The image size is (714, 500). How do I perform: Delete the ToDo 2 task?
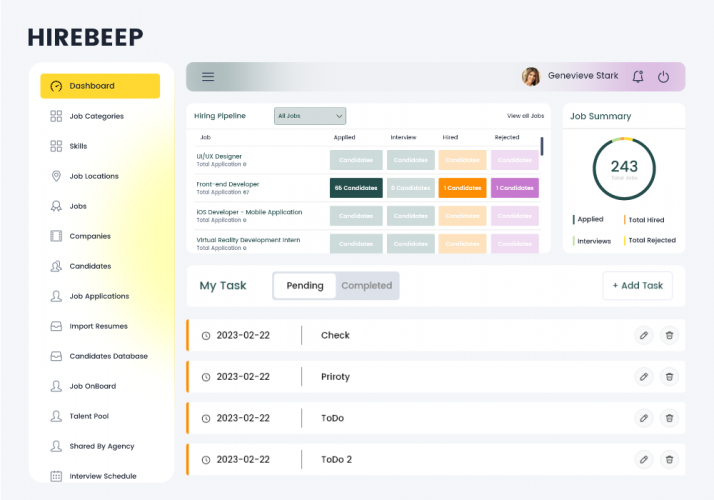[669, 459]
